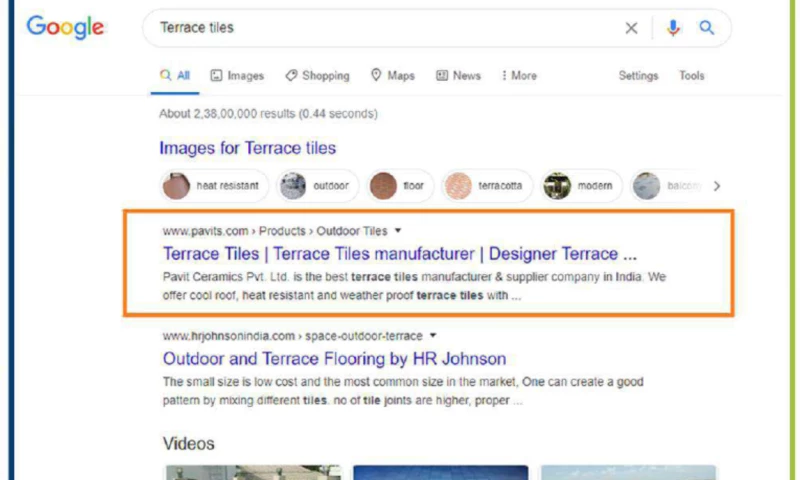The height and width of the screenshot is (480, 800).
Task: Switch to the Images tab
Action: click(237, 76)
